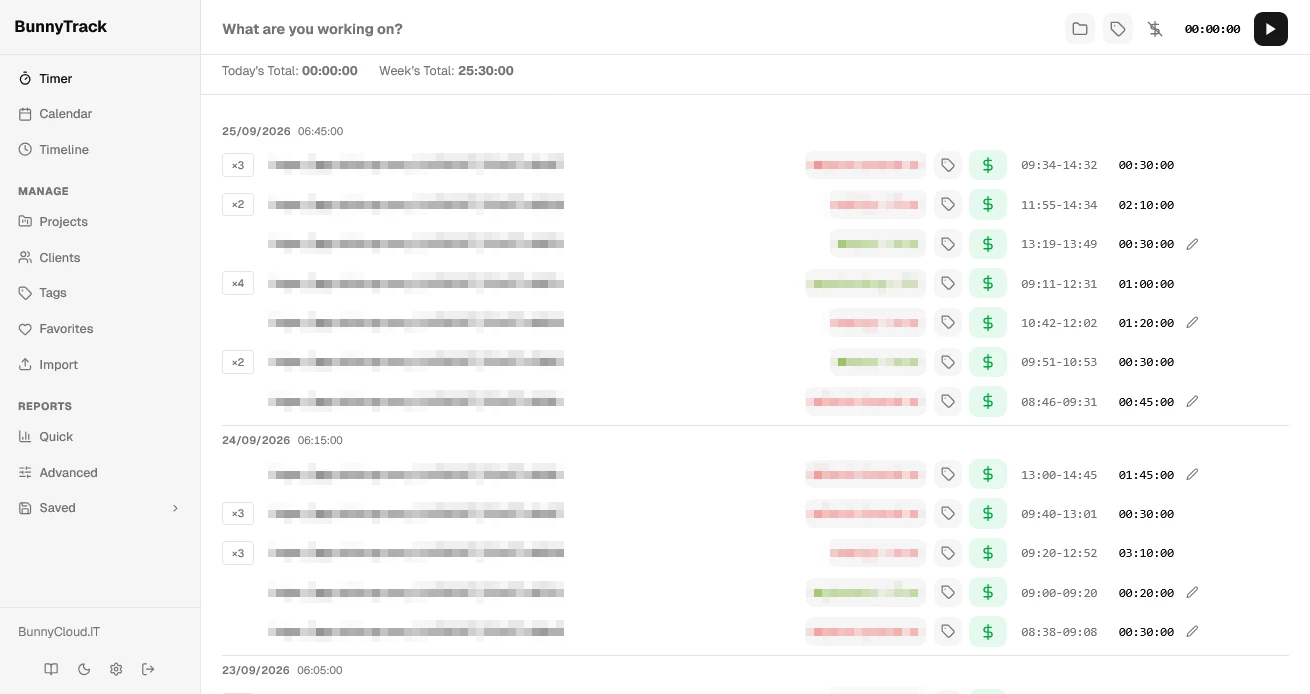This screenshot has height=694, width=1310.
Task: Click the 25/09/2026 date header
Action: click(256, 131)
